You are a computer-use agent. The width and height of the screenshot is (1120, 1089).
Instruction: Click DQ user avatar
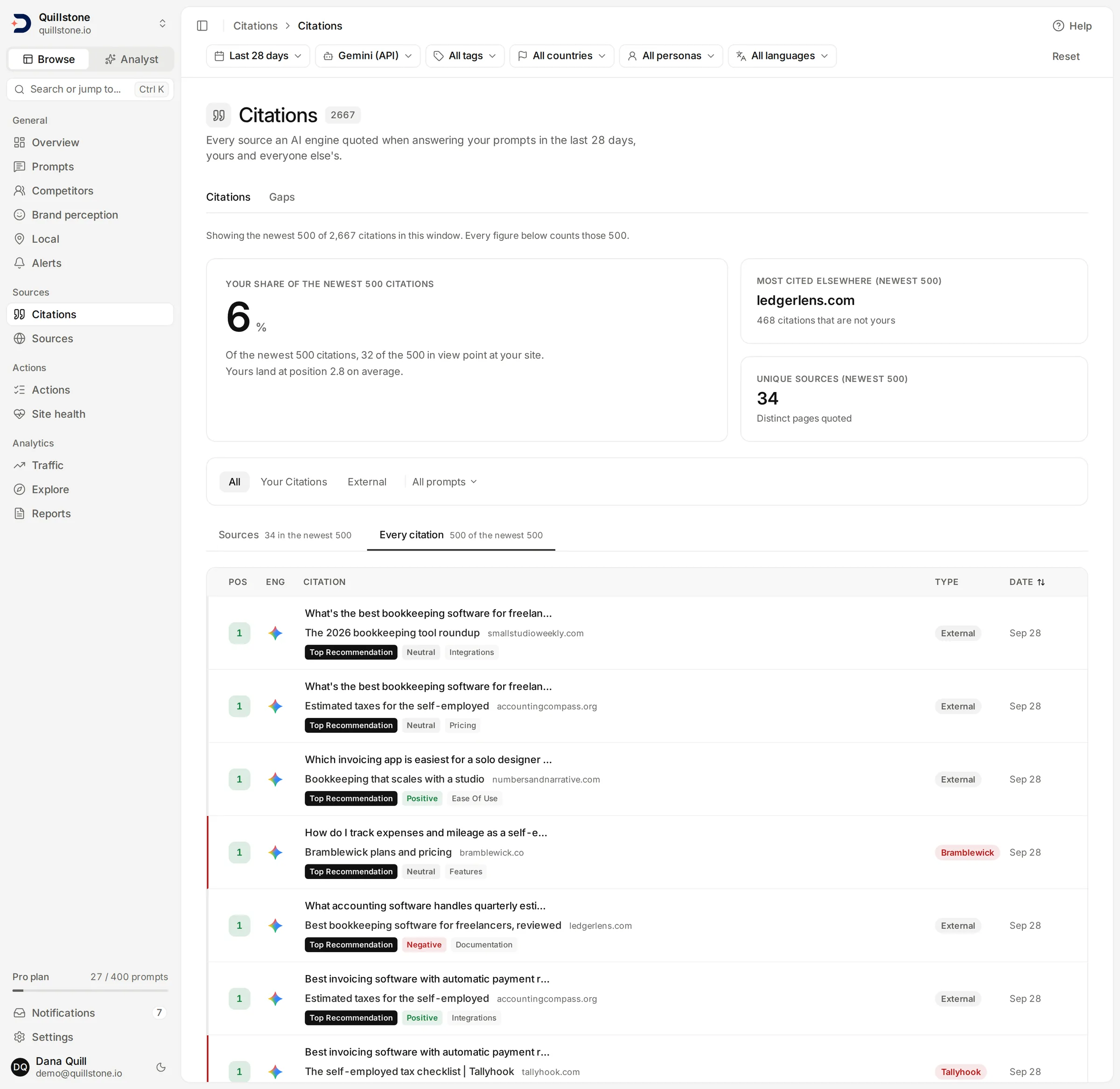(20, 1067)
